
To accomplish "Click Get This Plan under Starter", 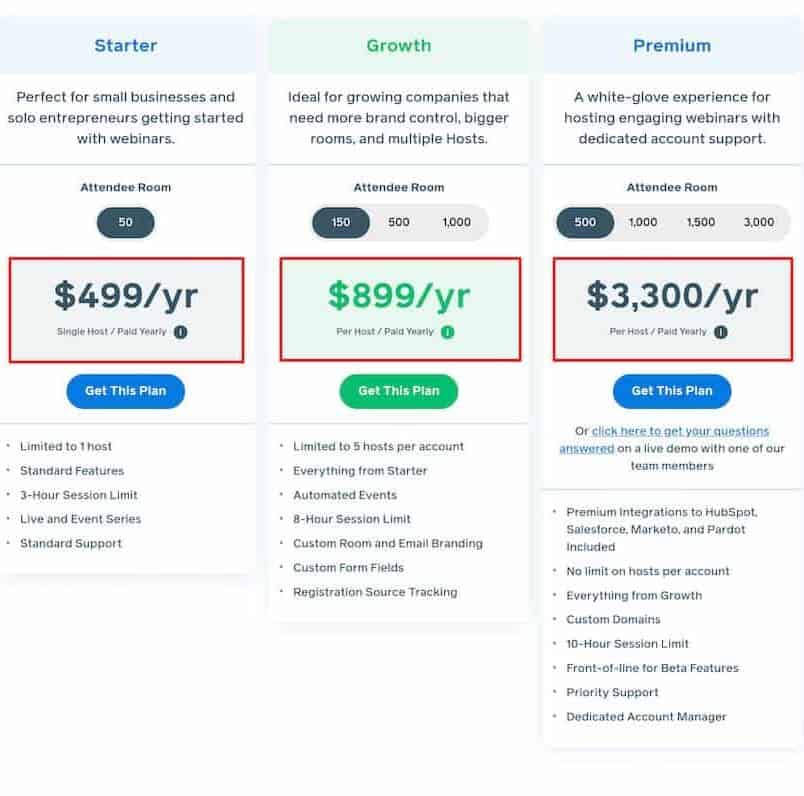I will tap(126, 391).
